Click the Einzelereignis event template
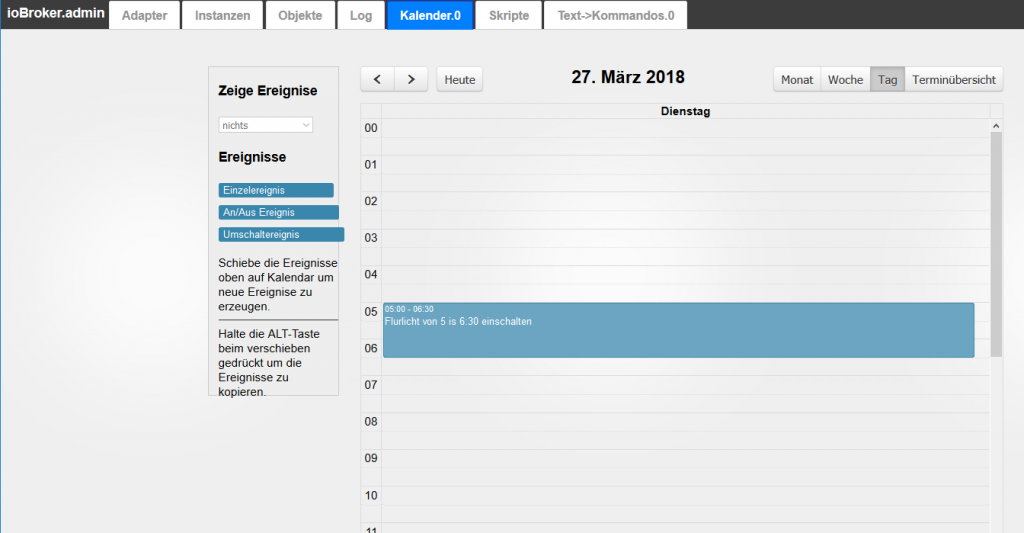1024x533 pixels. [276, 190]
